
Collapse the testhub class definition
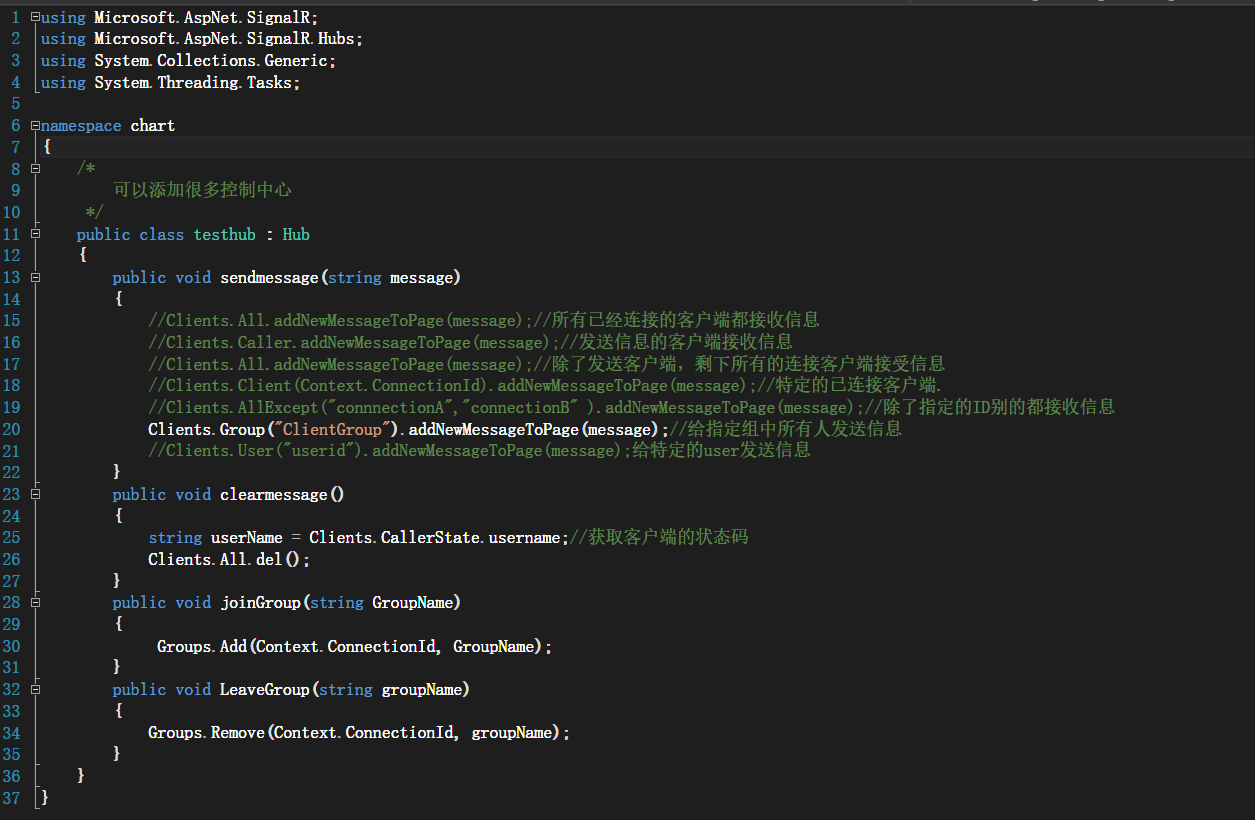coord(36,234)
